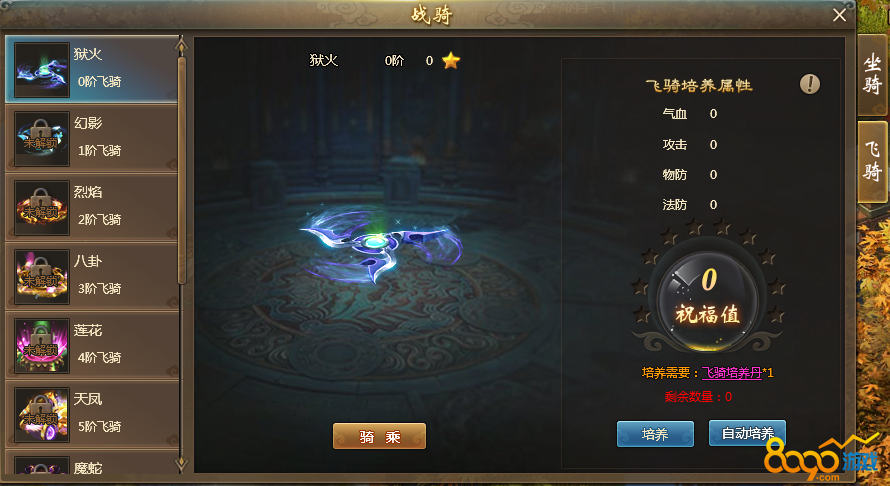This screenshot has width=890, height=486.
Task: Click the mount list scroll up arrow
Action: (182, 45)
